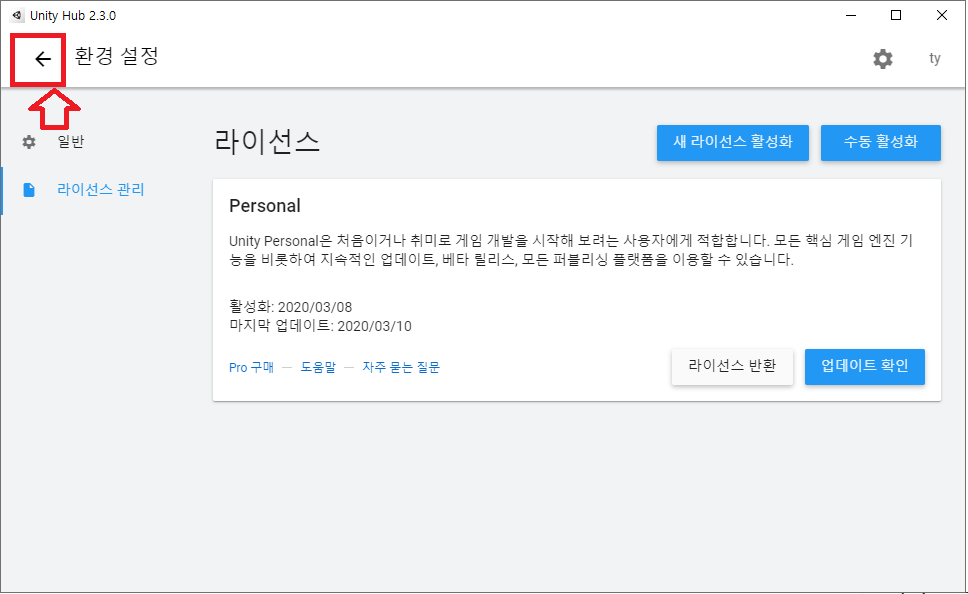The width and height of the screenshot is (968, 594).
Task: Open the 자주 묻는 질문 link
Action: pyautogui.click(x=401, y=367)
